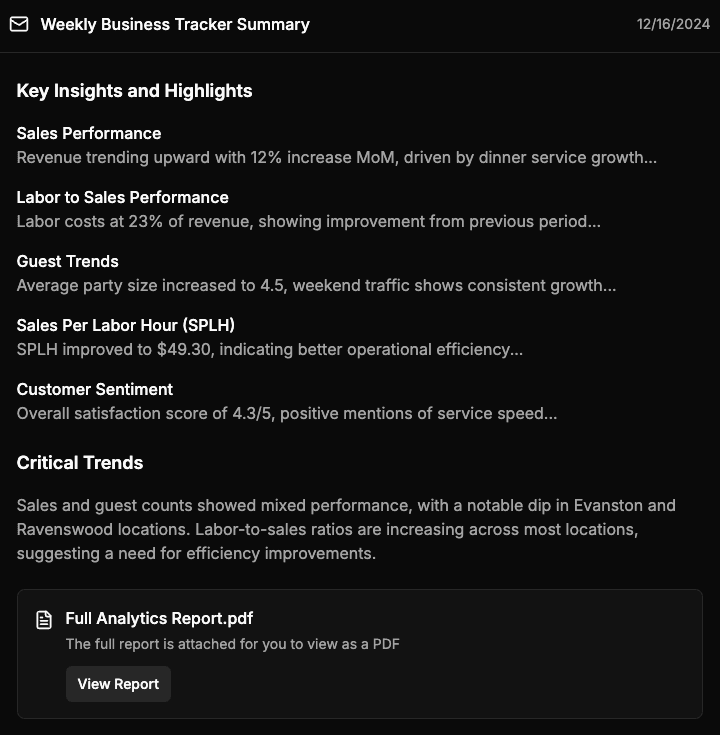
Task: Click the Evanston and Ravenswood trends paragraph
Action: (346, 529)
